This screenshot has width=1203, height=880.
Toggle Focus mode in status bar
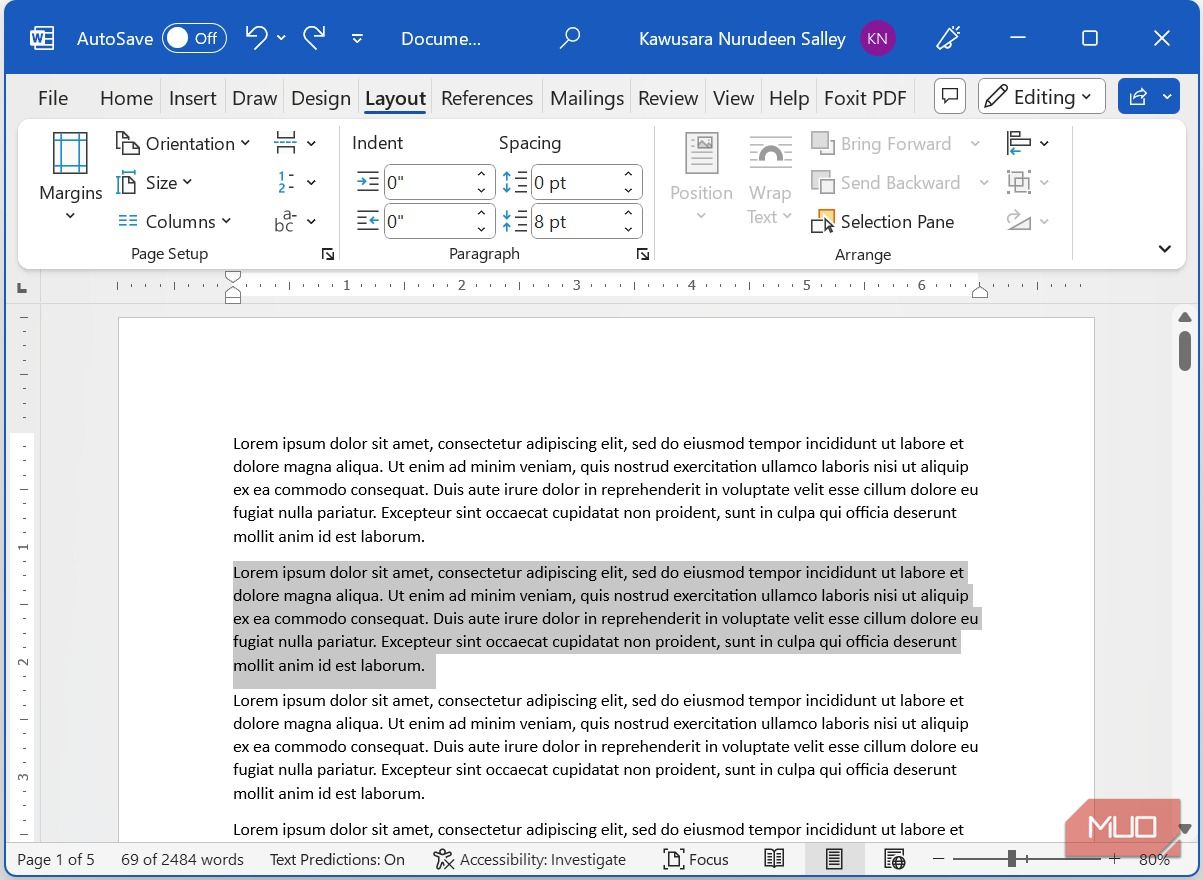696,859
